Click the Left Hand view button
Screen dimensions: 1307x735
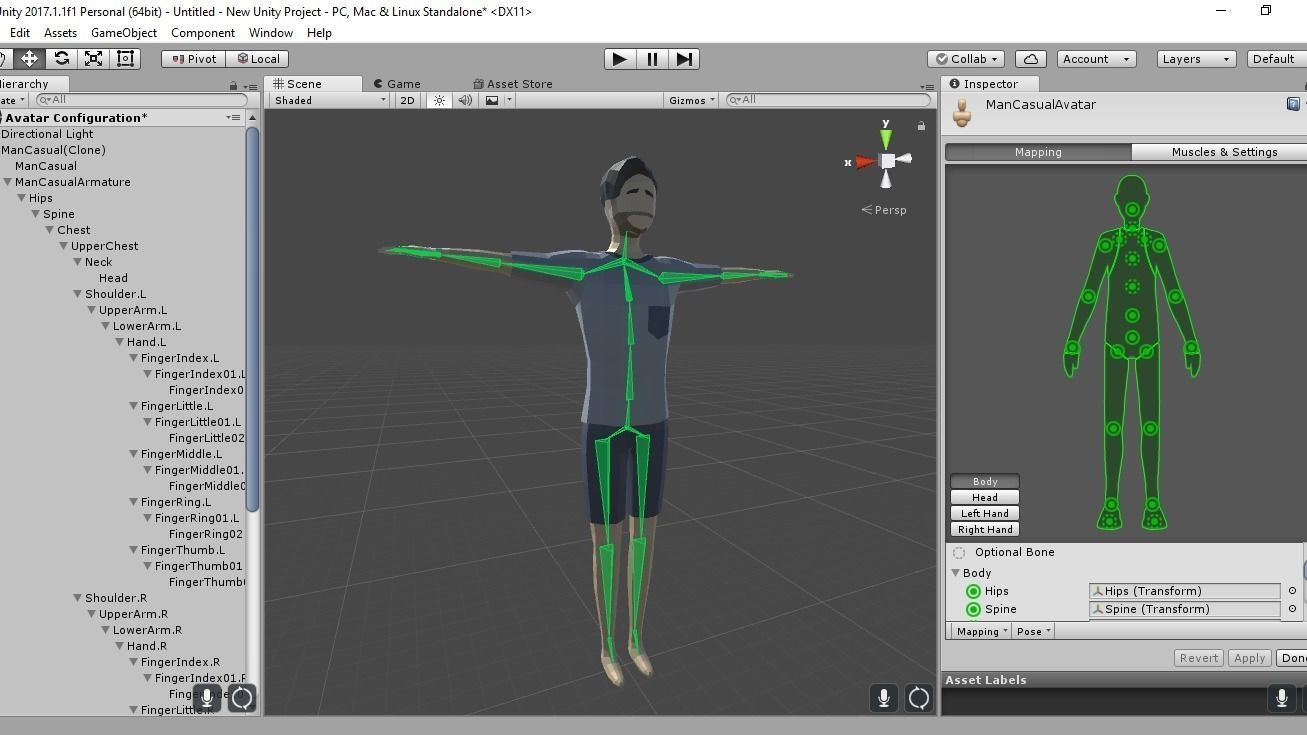click(985, 513)
